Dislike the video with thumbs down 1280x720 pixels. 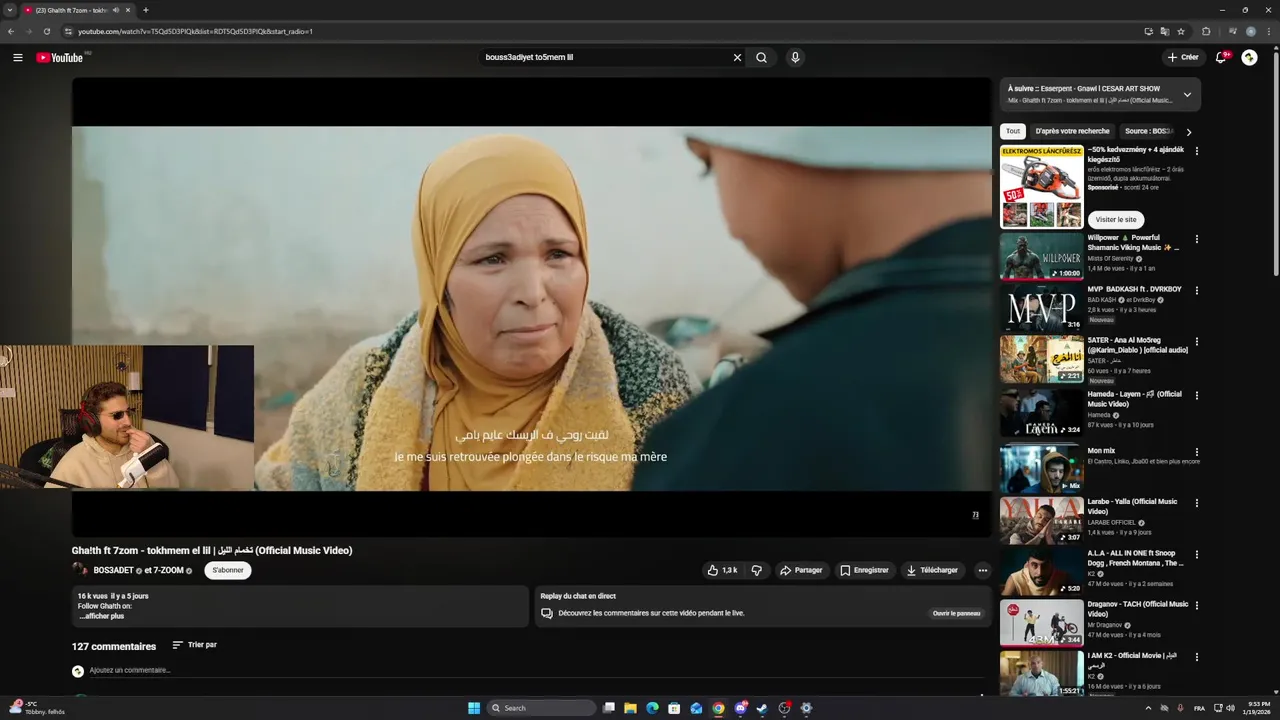click(757, 570)
